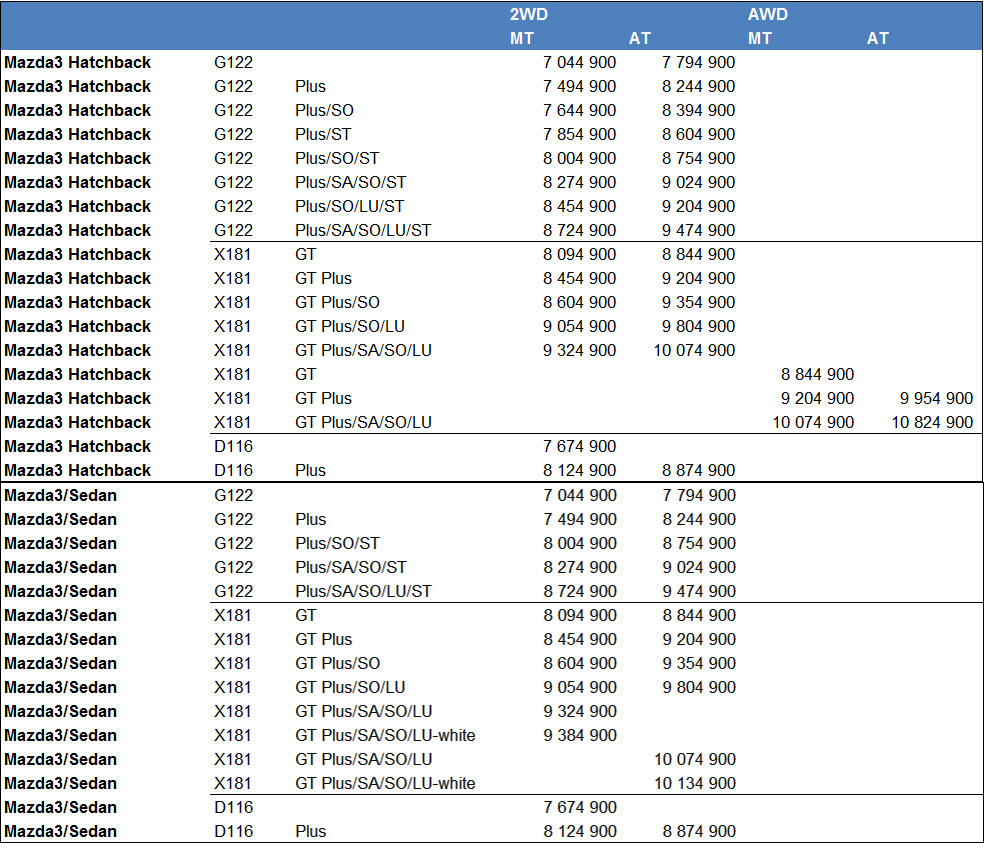The height and width of the screenshot is (850, 984).
Task: Select Sedan GT Plus/SO AT price 9 354 900
Action: [699, 664]
